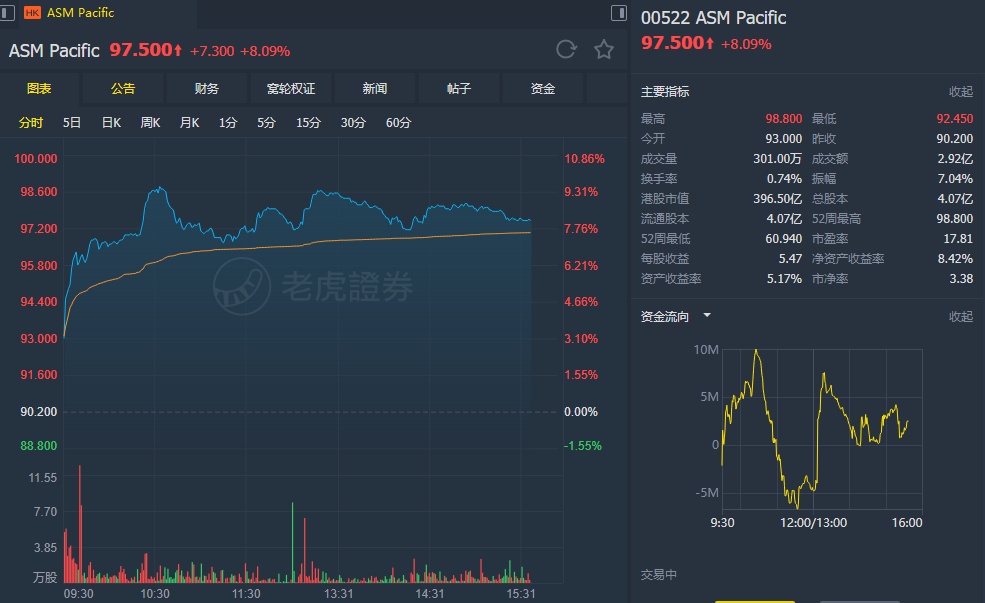
Task: Add ASM Pacific to favorites star
Action: click(604, 49)
